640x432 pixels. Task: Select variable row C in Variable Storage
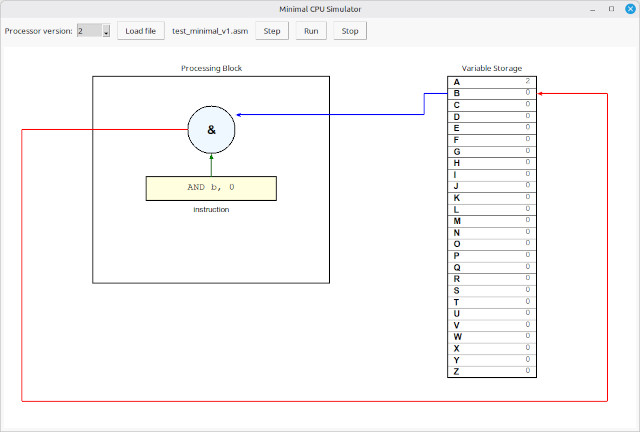pyautogui.click(x=492, y=105)
